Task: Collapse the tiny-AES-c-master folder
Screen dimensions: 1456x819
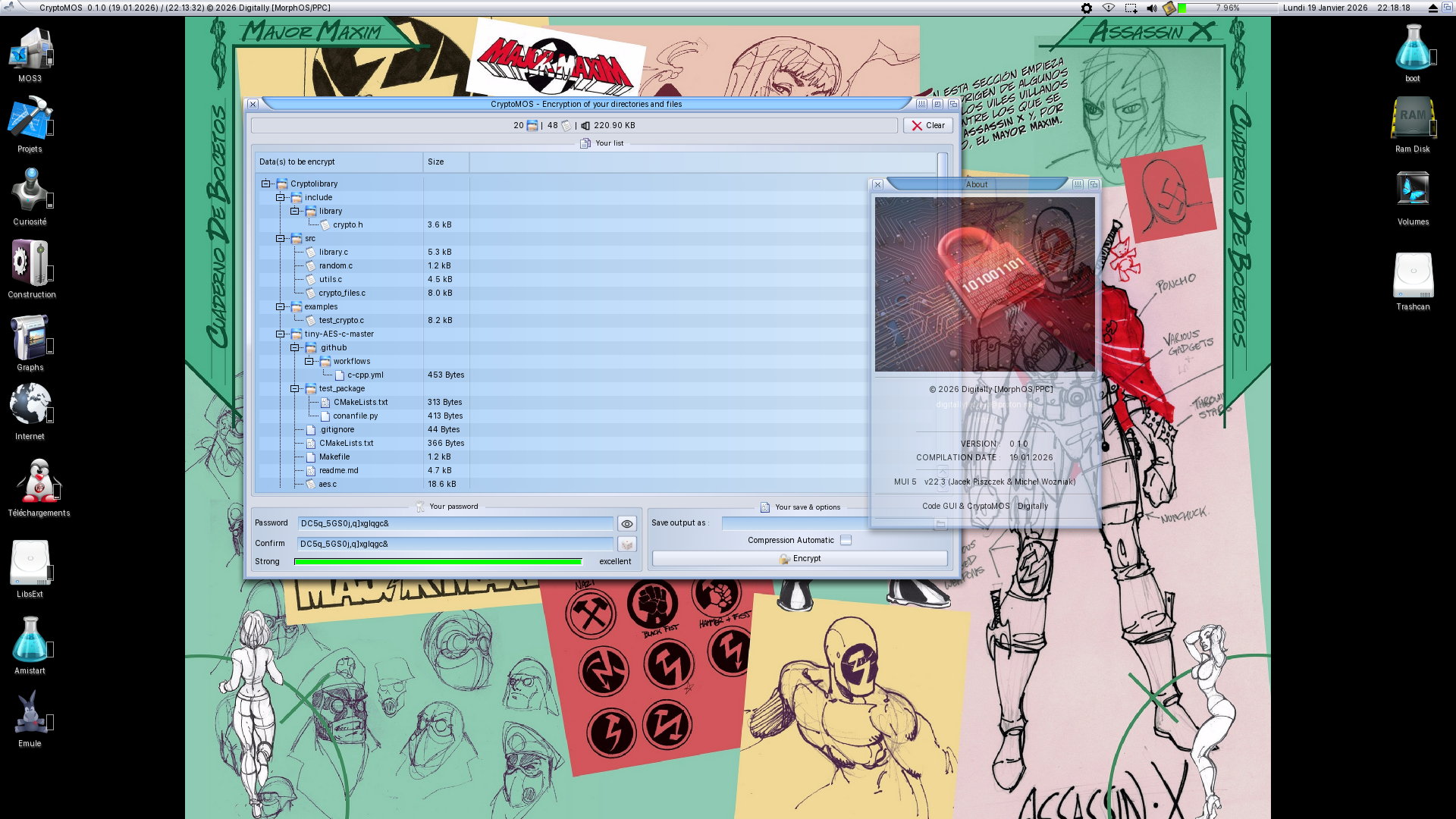Action: pos(281,334)
